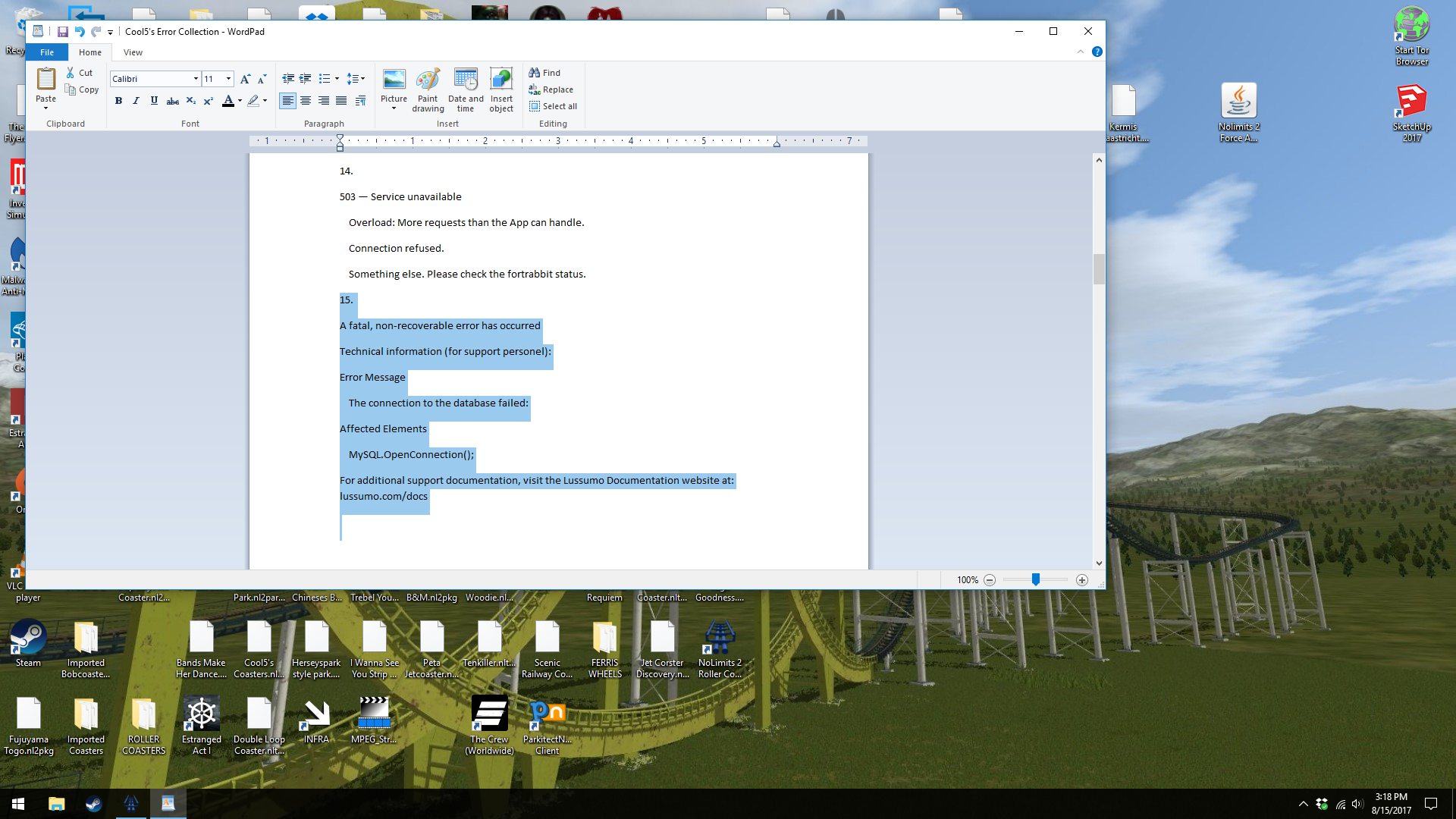Open the File menu
Image resolution: width=1456 pixels, height=819 pixels.
[47, 52]
